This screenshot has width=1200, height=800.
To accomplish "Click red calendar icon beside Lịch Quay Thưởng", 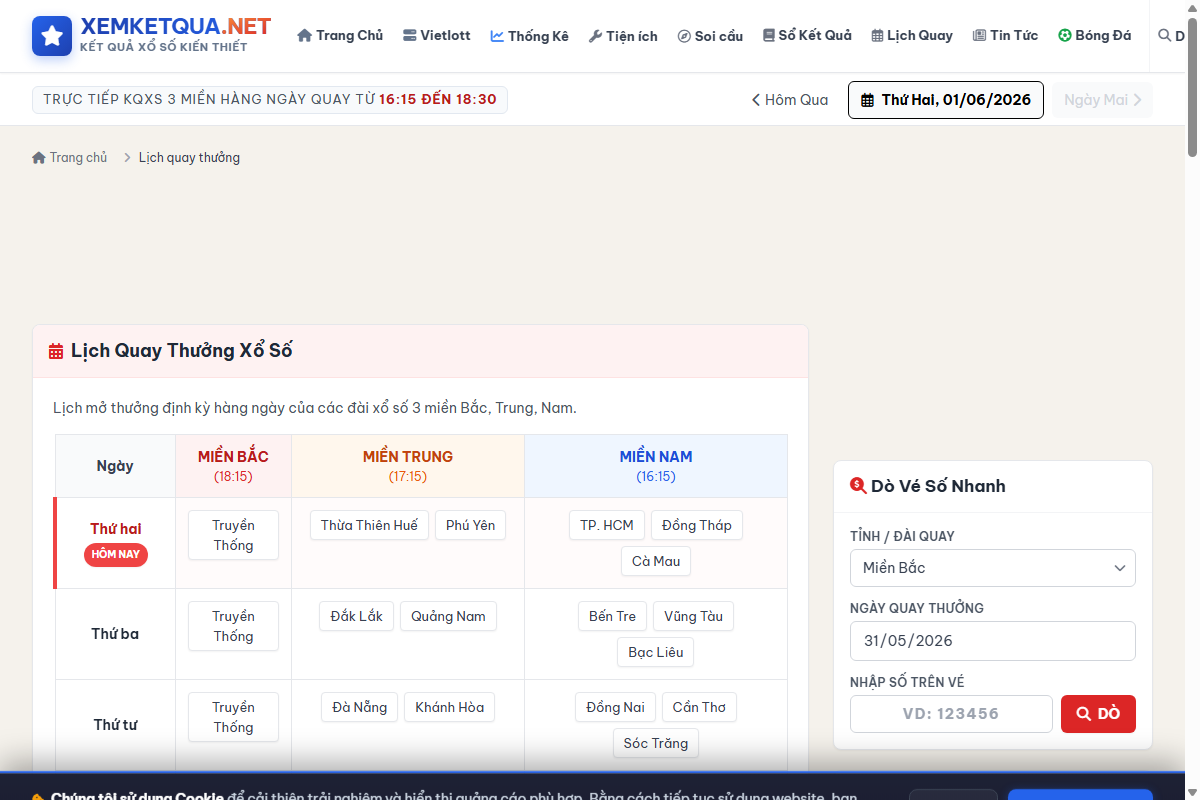I will (x=56, y=351).
